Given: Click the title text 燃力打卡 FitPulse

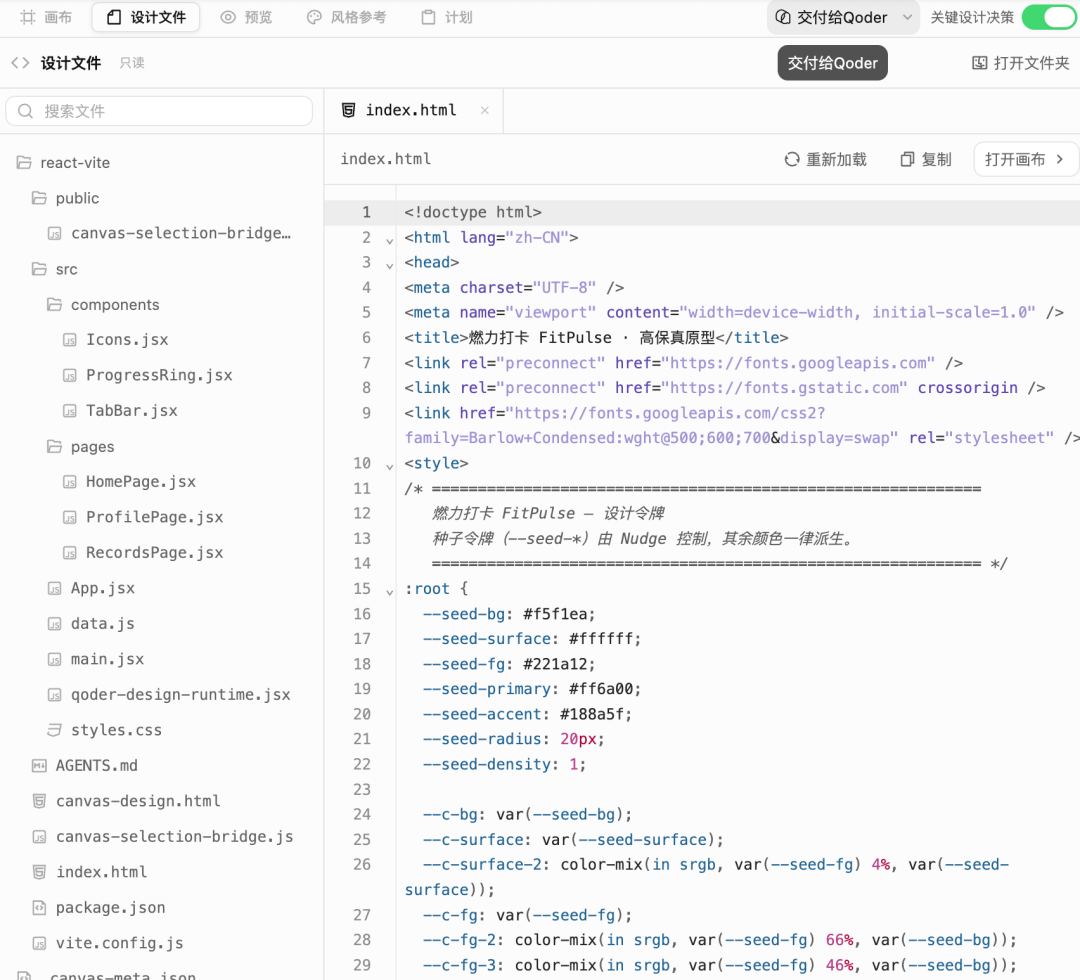Looking at the screenshot, I should [540, 337].
